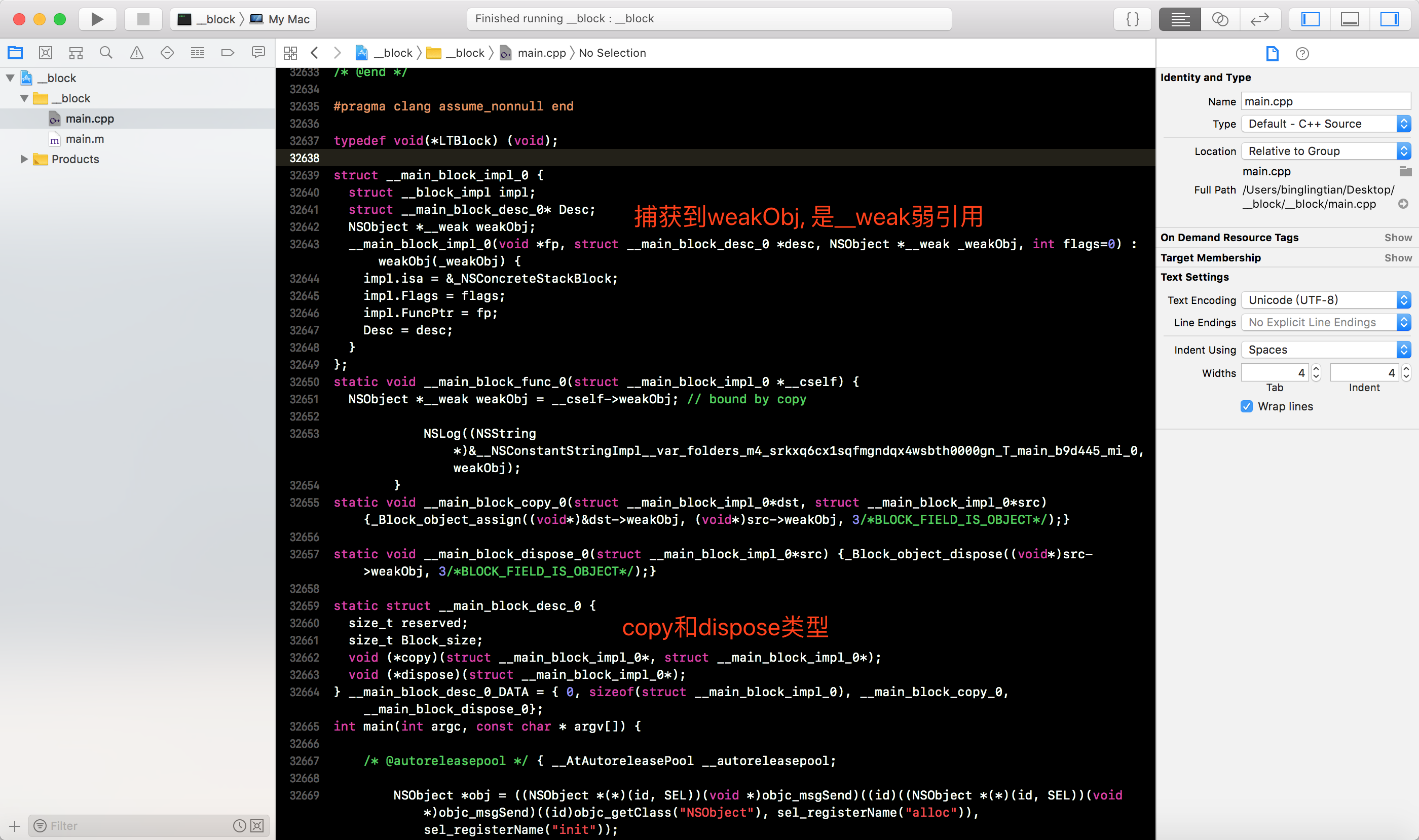Open the Text Encoding dropdown
1419x840 pixels.
[x=1326, y=300]
